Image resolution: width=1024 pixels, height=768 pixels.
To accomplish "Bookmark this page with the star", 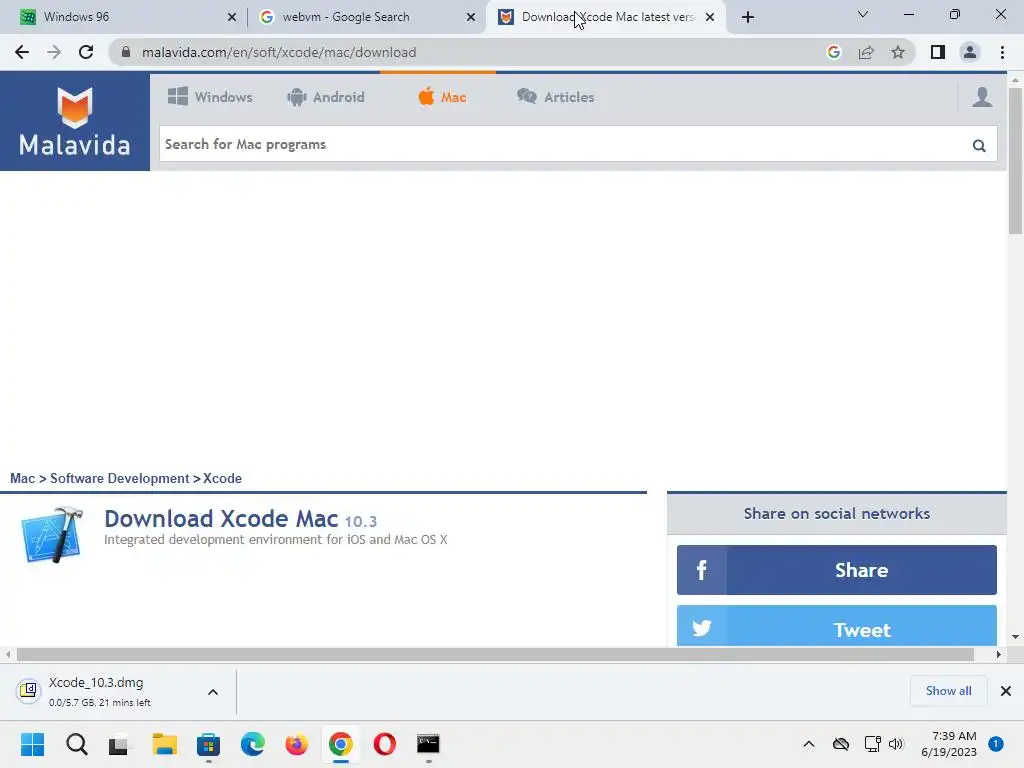I will (x=898, y=52).
